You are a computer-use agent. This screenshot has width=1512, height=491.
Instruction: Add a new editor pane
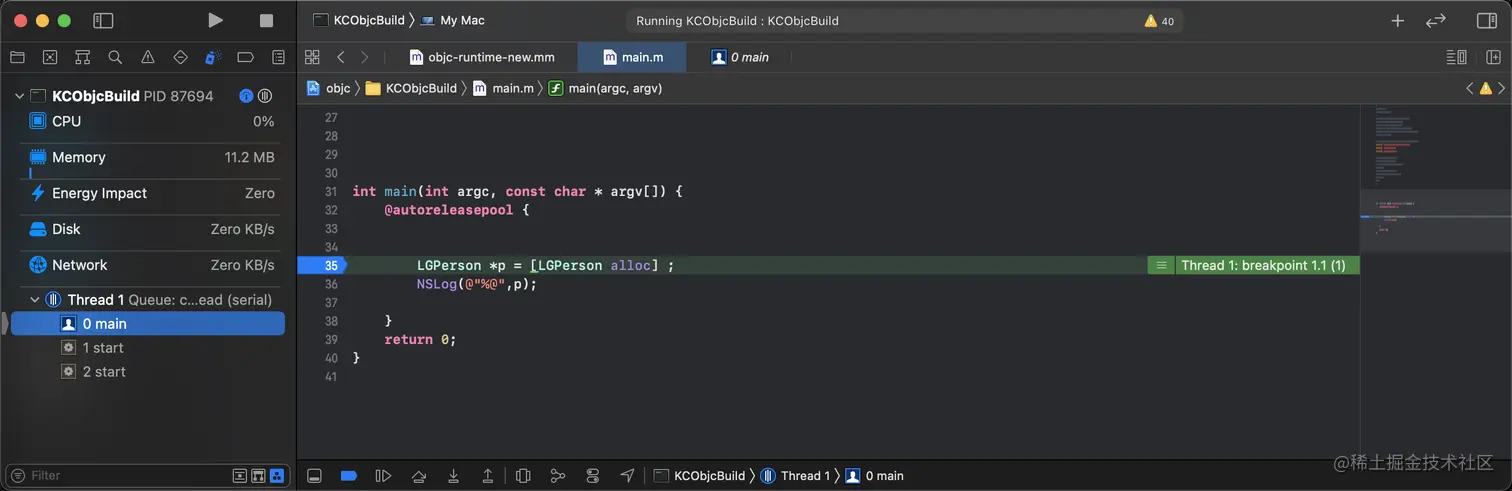(x=1493, y=57)
